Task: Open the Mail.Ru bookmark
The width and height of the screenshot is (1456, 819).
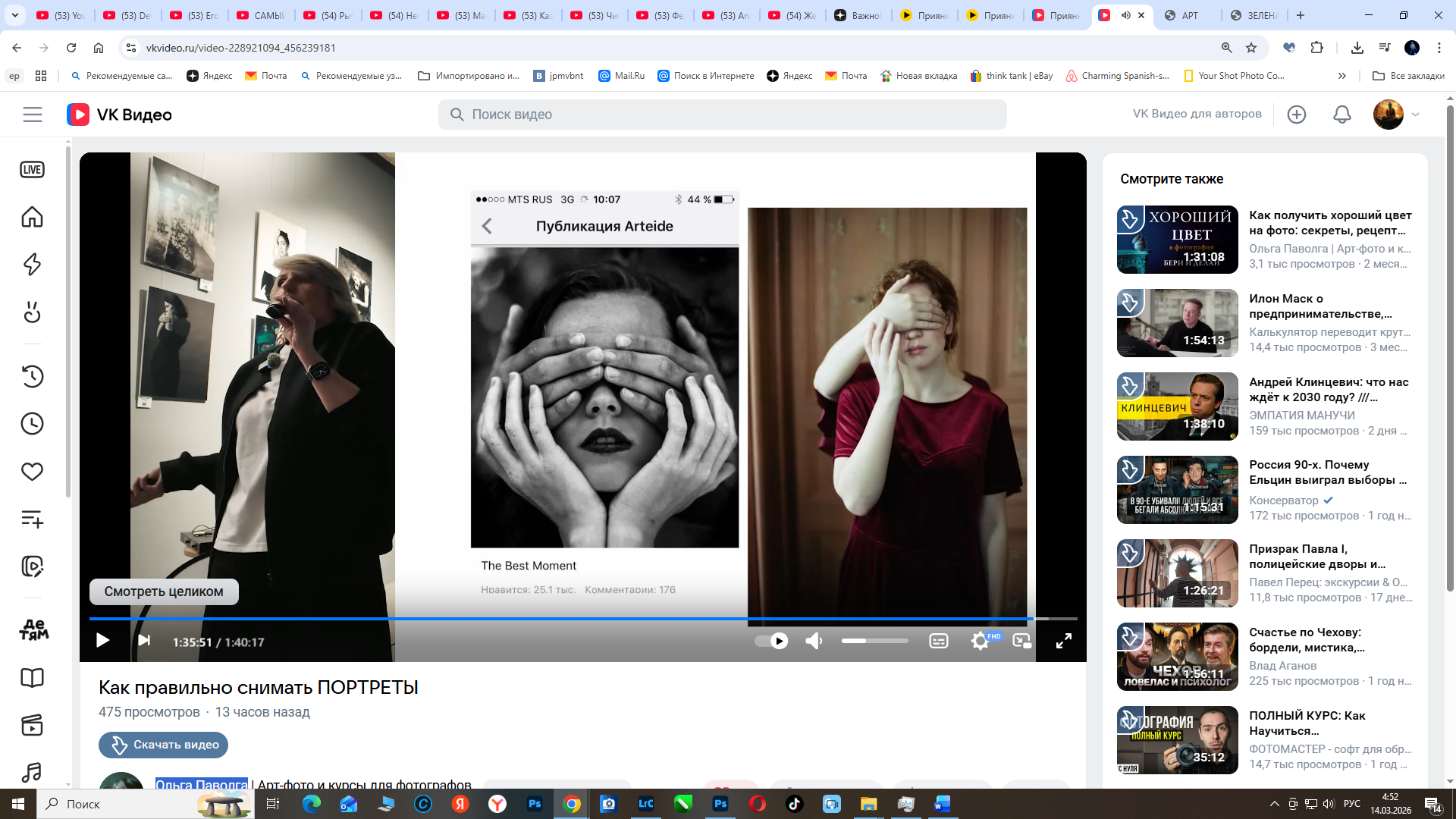Action: coord(622,76)
